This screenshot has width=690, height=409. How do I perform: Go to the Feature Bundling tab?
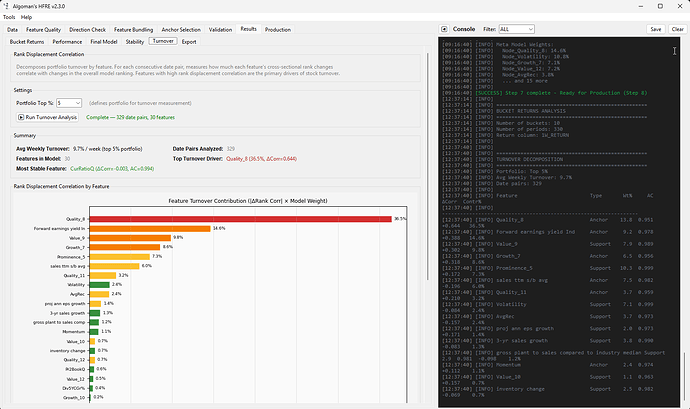(133, 29)
